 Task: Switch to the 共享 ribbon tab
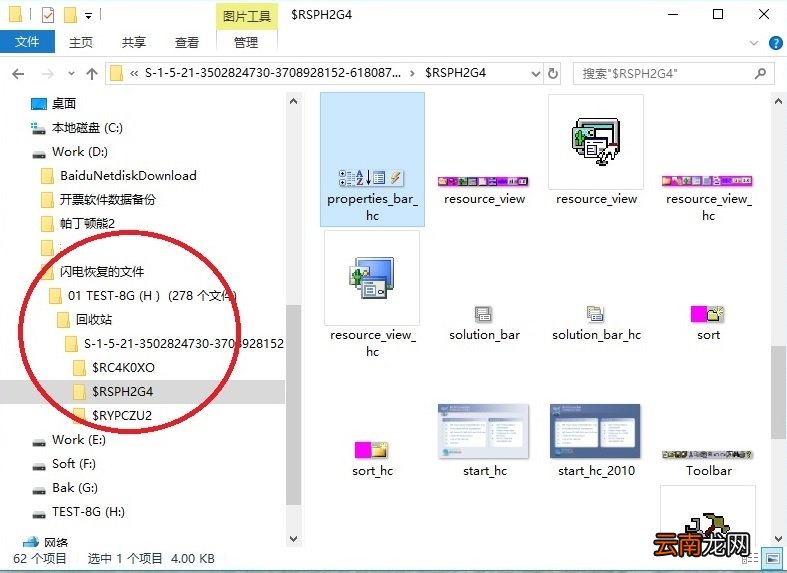[x=134, y=42]
